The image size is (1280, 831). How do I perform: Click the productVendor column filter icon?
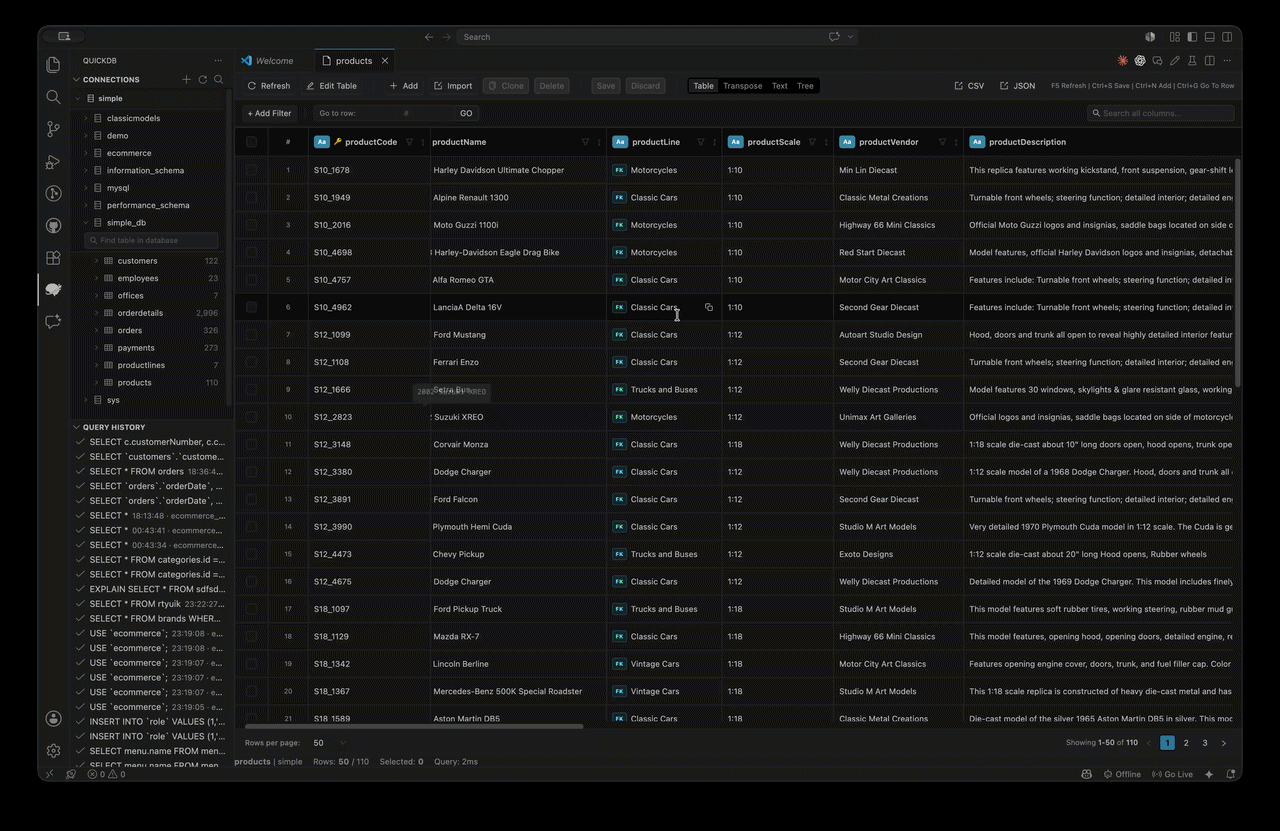pos(942,142)
